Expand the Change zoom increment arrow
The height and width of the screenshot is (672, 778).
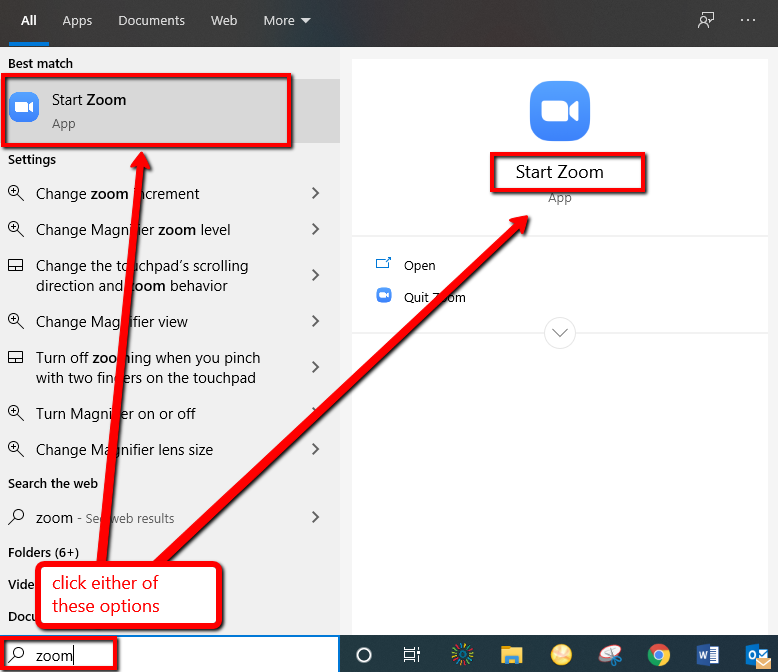click(315, 193)
